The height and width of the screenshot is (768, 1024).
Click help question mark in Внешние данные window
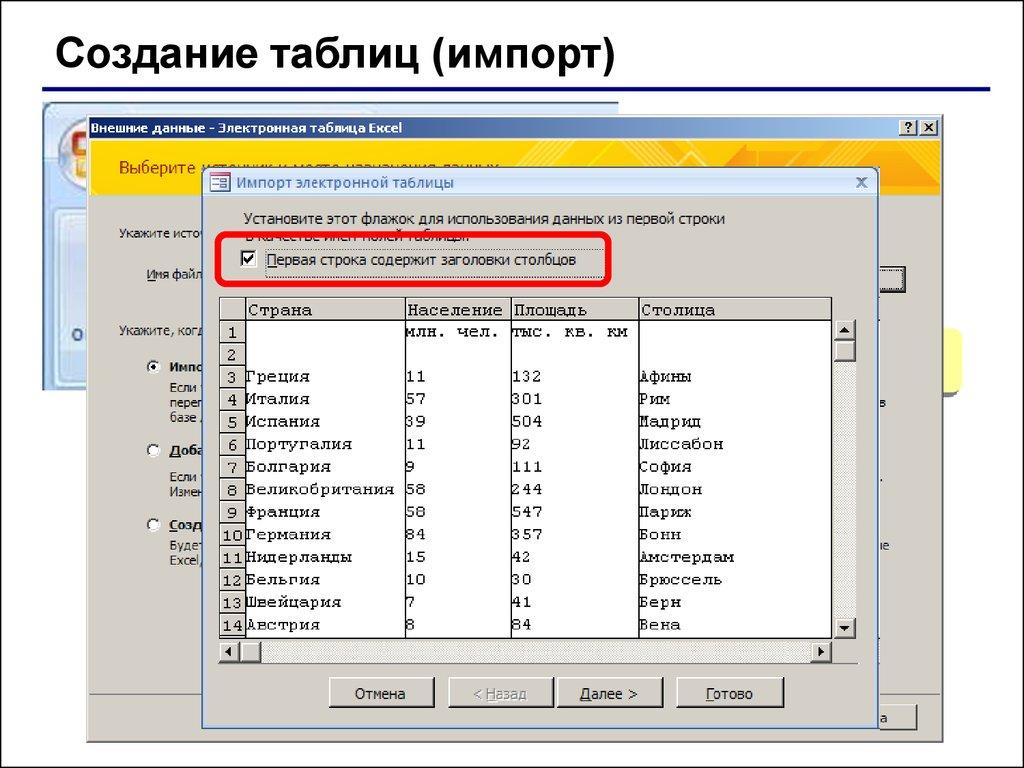(x=908, y=127)
